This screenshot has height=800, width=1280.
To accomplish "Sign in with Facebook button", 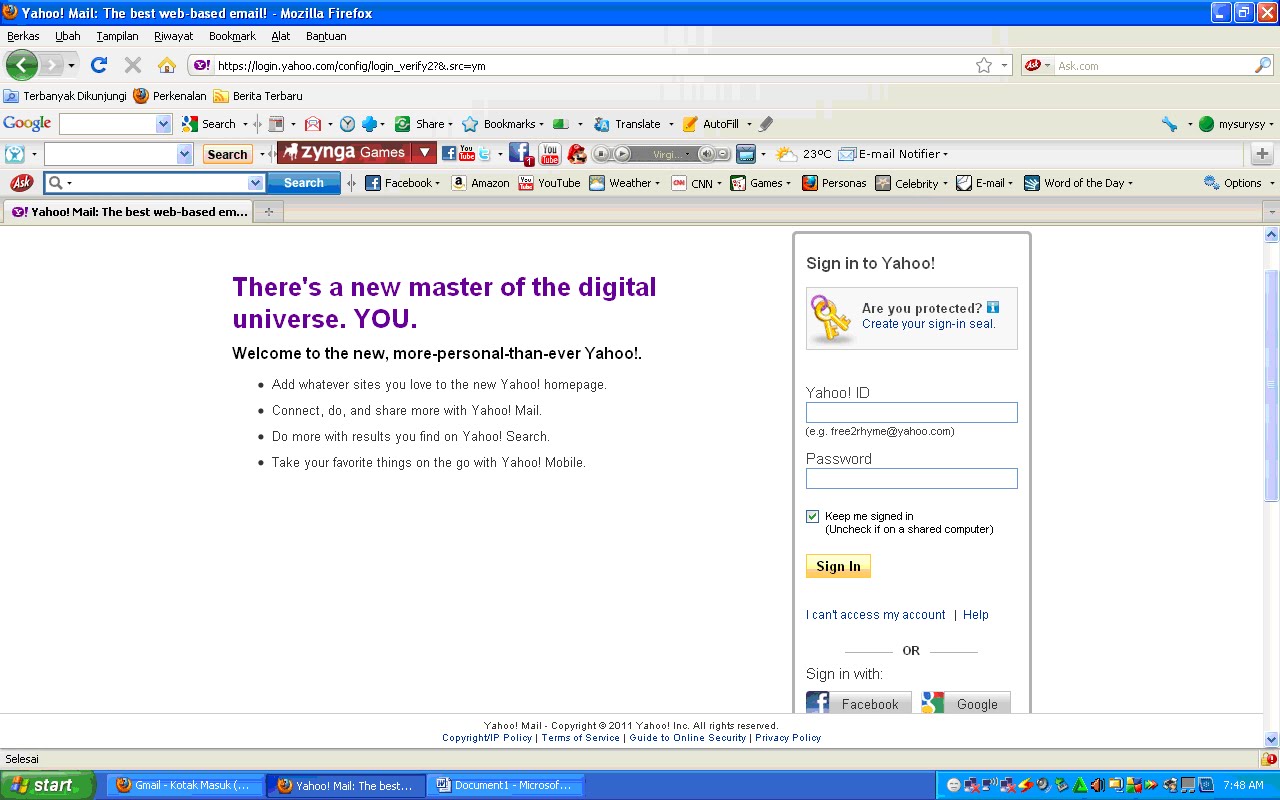I will (x=859, y=703).
